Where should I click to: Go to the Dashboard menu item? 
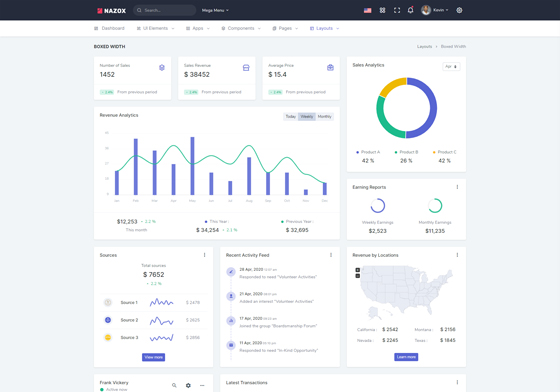pyautogui.click(x=109, y=28)
